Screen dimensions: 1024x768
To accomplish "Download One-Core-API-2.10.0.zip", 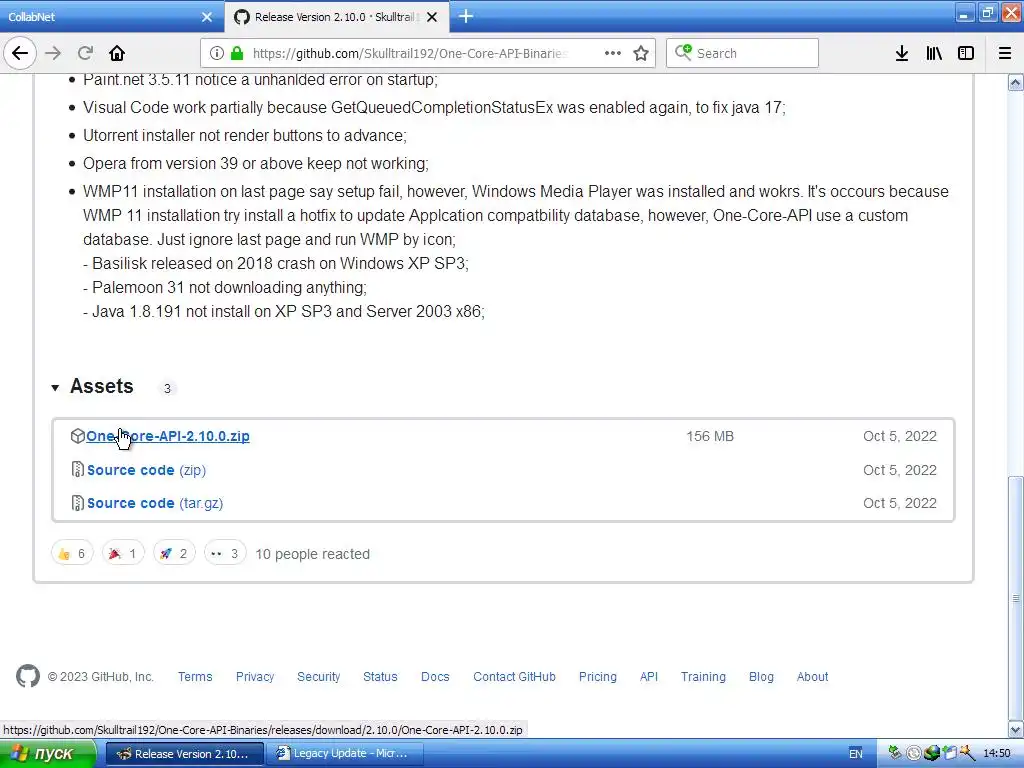I will tap(168, 436).
